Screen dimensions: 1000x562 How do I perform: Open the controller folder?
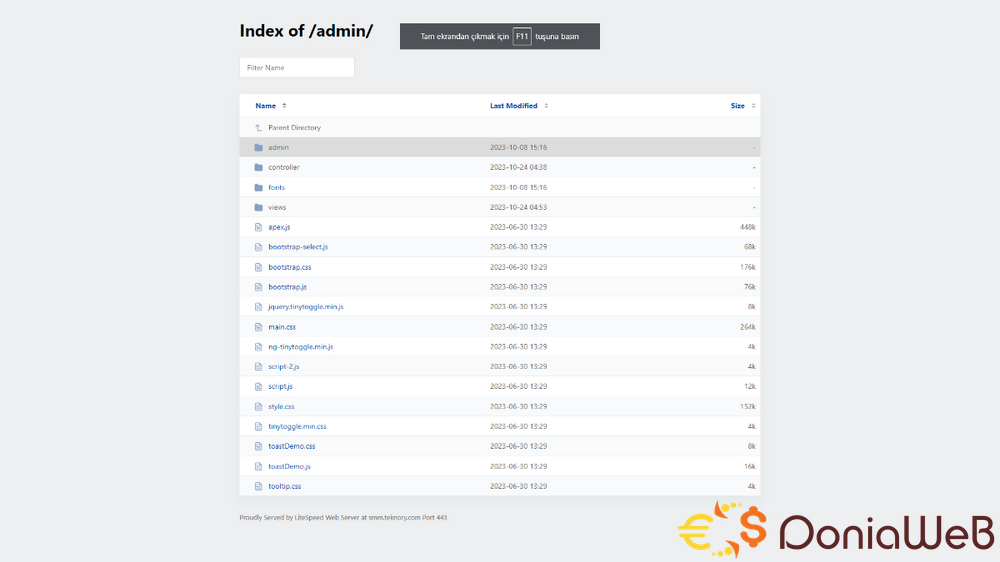point(284,167)
